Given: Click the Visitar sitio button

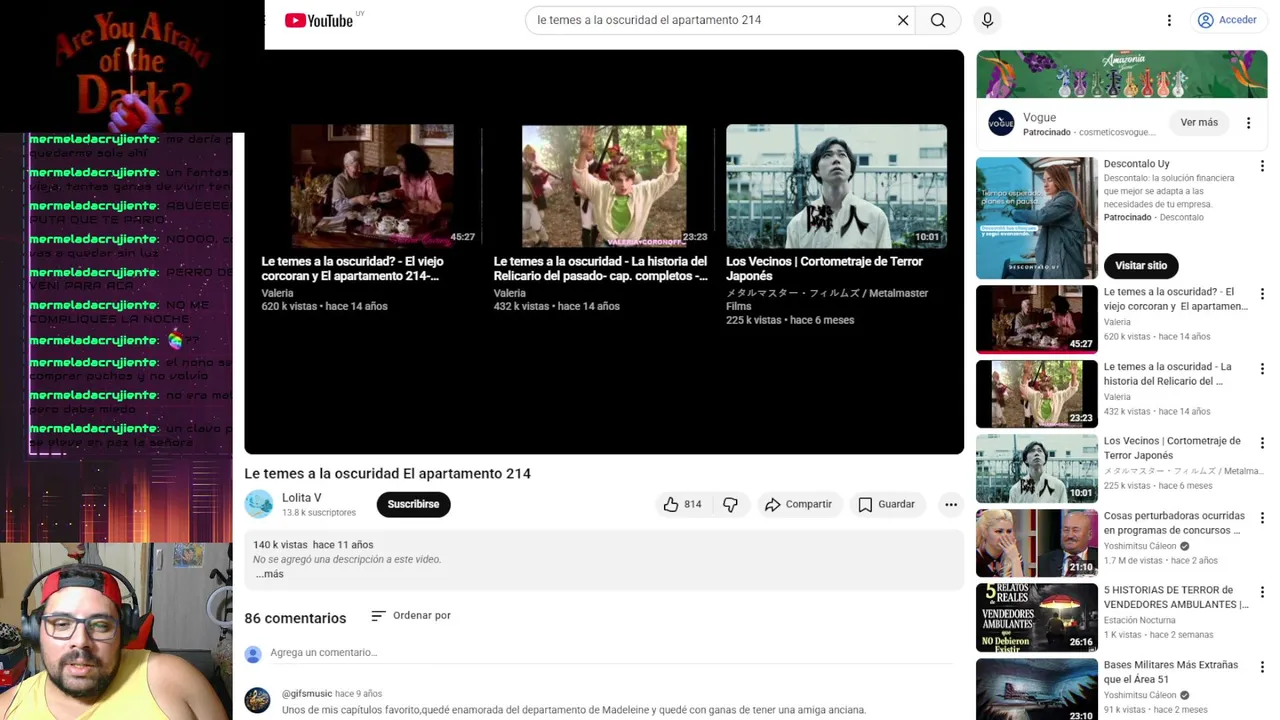Looking at the screenshot, I should point(1141,265).
